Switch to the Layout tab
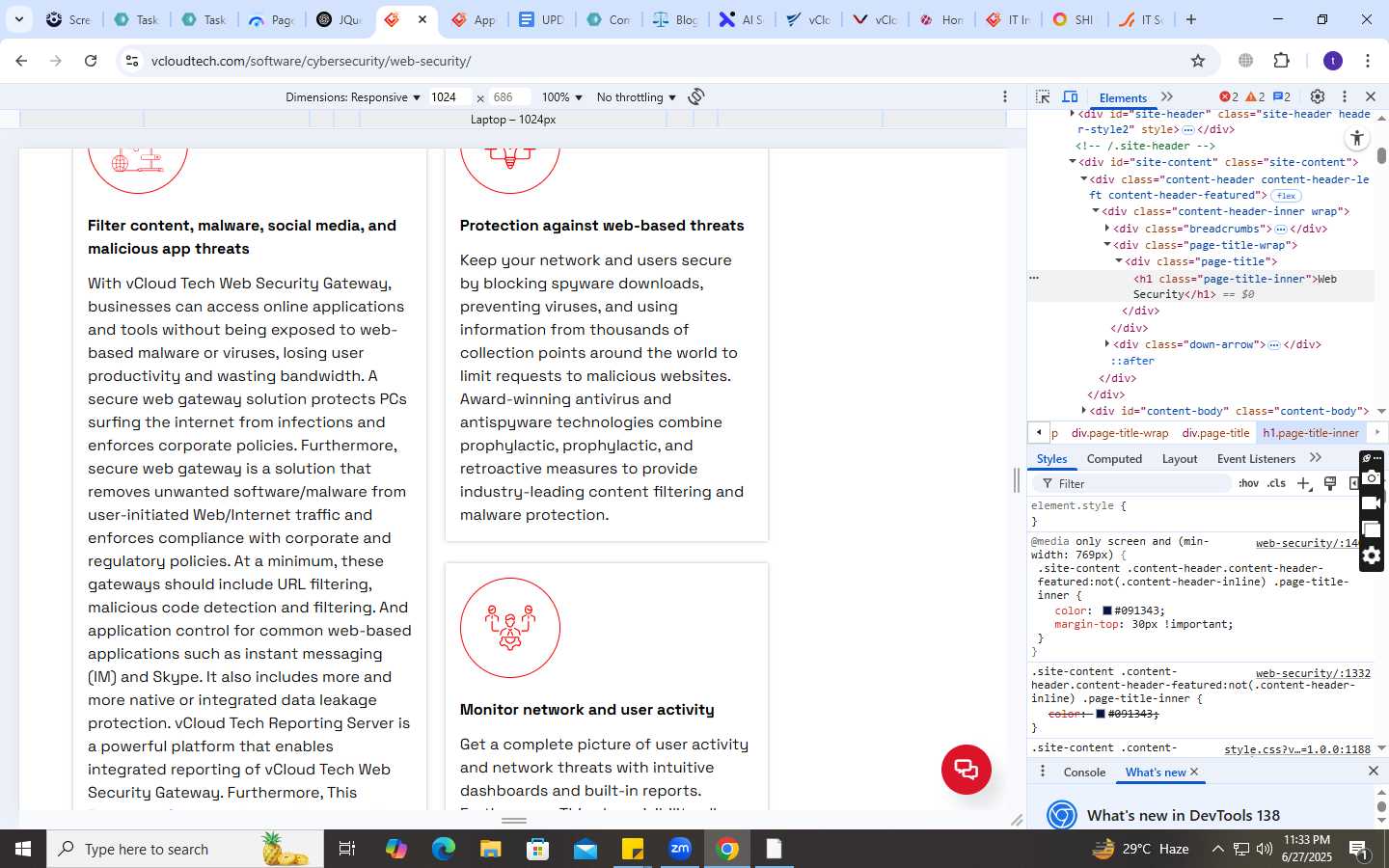The width and height of the screenshot is (1389, 868). (x=1180, y=459)
